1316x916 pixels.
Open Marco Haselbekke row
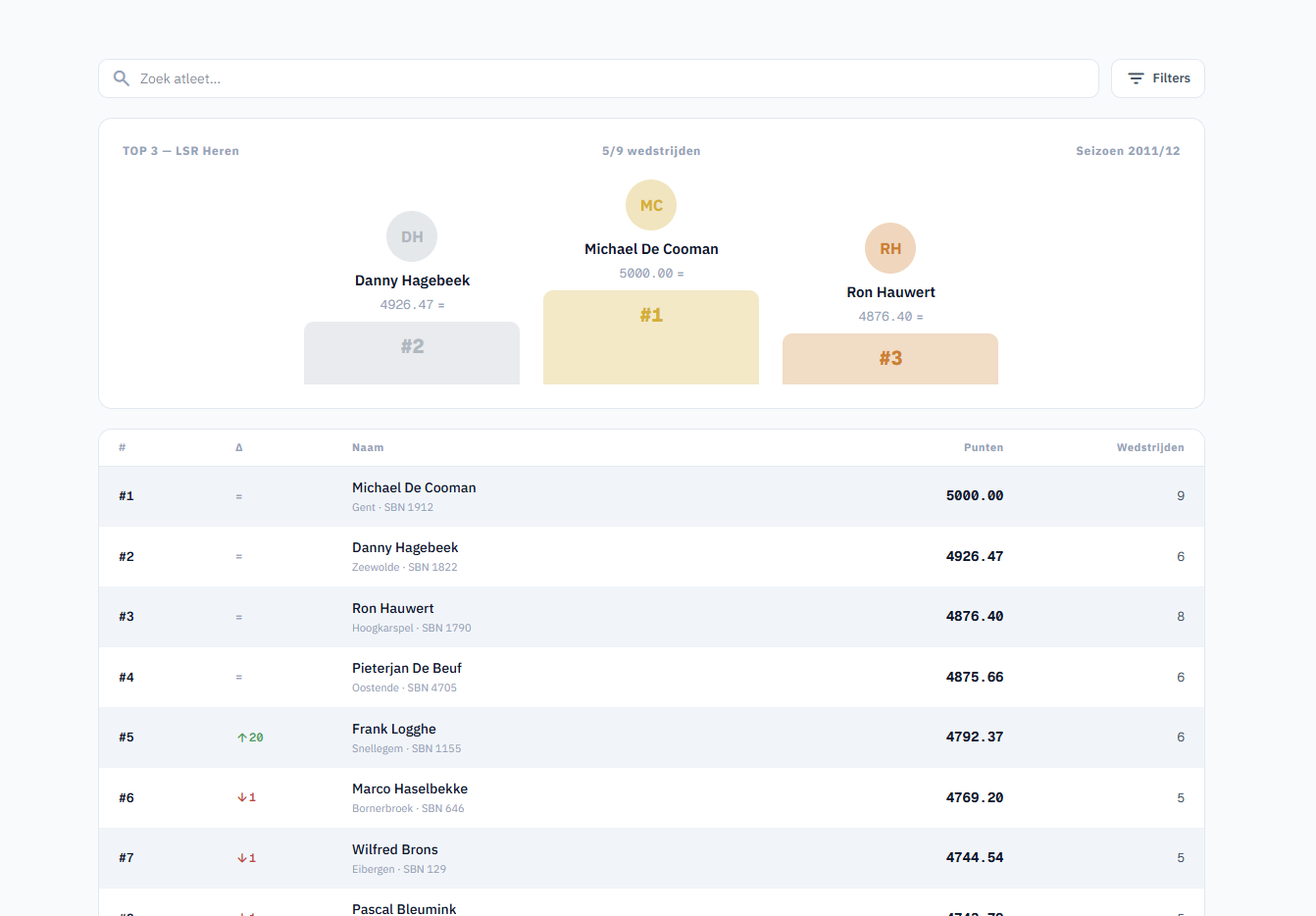click(x=651, y=798)
